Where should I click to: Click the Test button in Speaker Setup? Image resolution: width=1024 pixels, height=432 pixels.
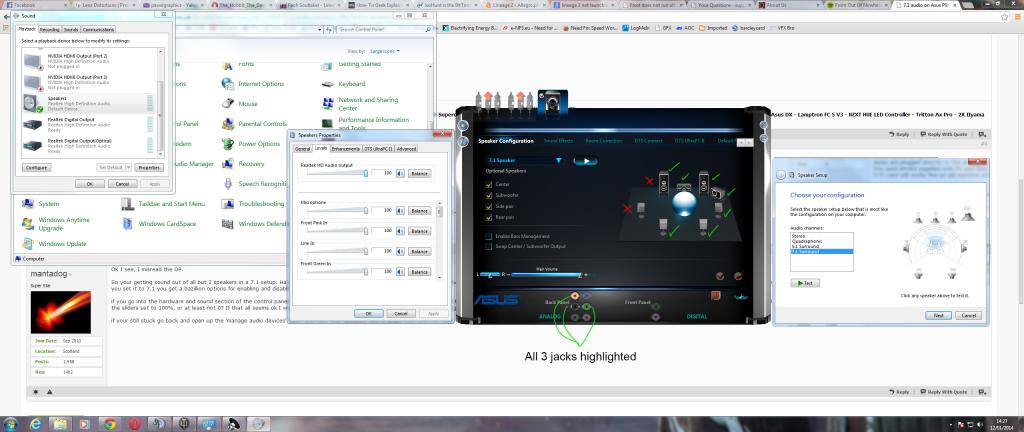click(x=805, y=283)
